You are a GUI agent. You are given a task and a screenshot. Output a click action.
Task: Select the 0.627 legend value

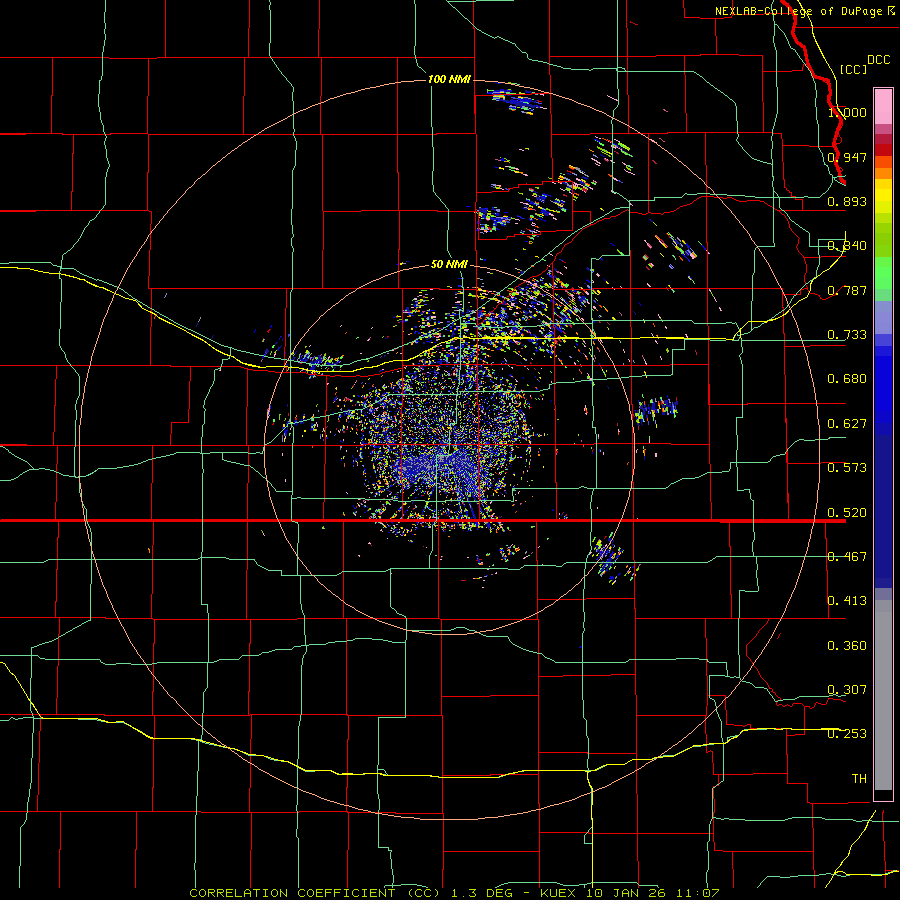(847, 424)
